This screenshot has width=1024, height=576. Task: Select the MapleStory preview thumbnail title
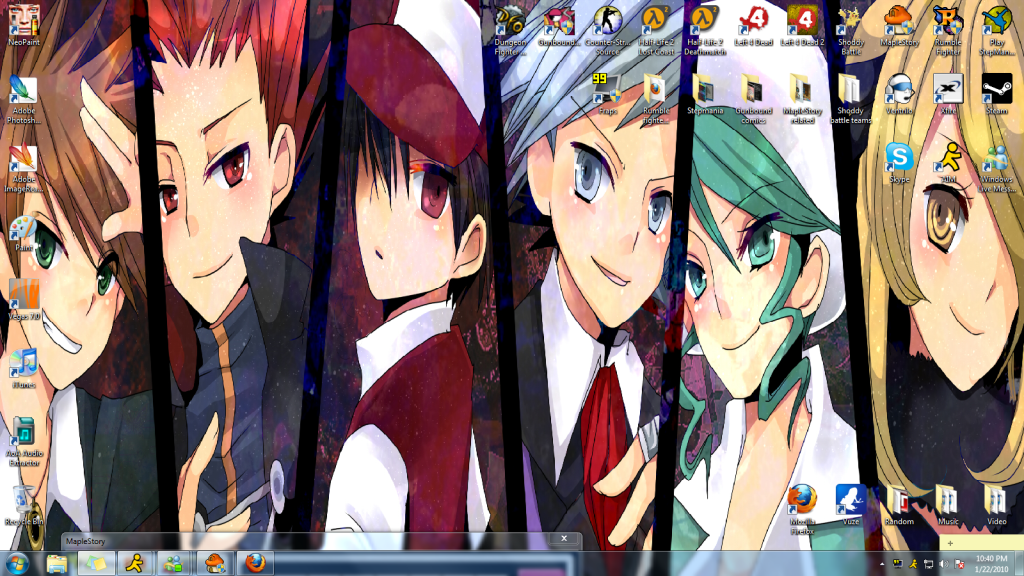(86, 541)
